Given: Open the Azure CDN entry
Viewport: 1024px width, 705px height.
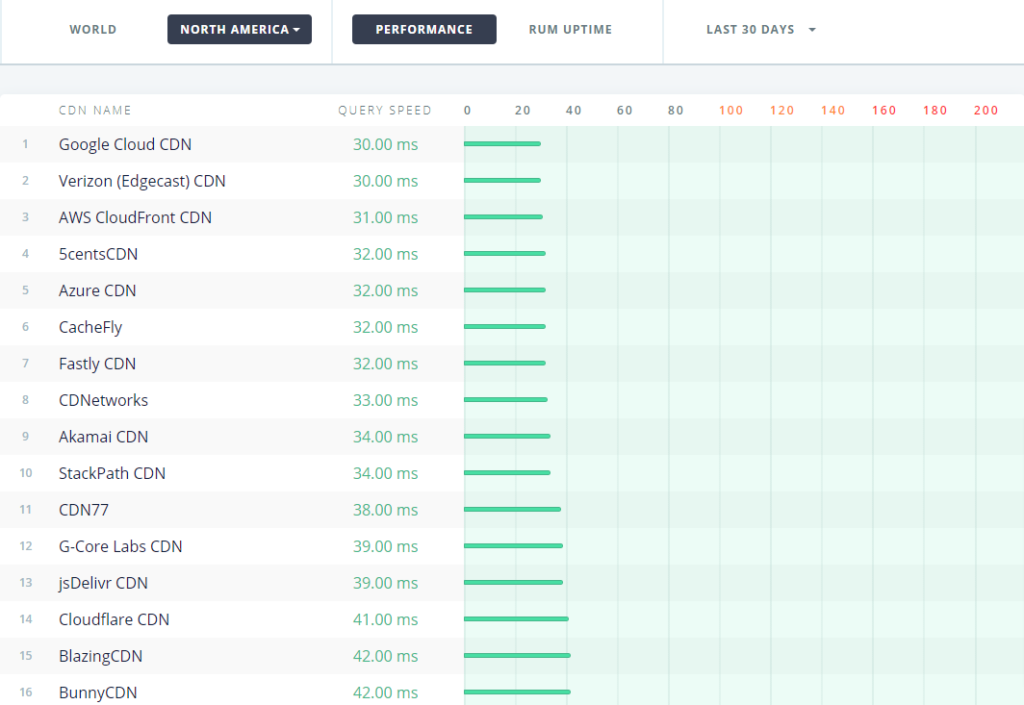Looking at the screenshot, I should click(97, 290).
